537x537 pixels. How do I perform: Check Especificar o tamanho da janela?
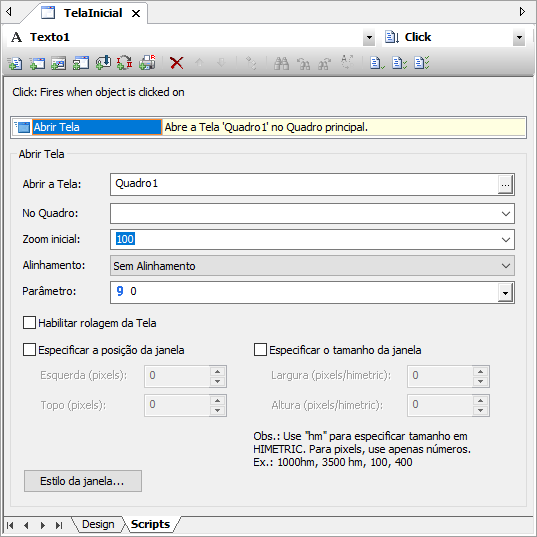pyautogui.click(x=260, y=350)
